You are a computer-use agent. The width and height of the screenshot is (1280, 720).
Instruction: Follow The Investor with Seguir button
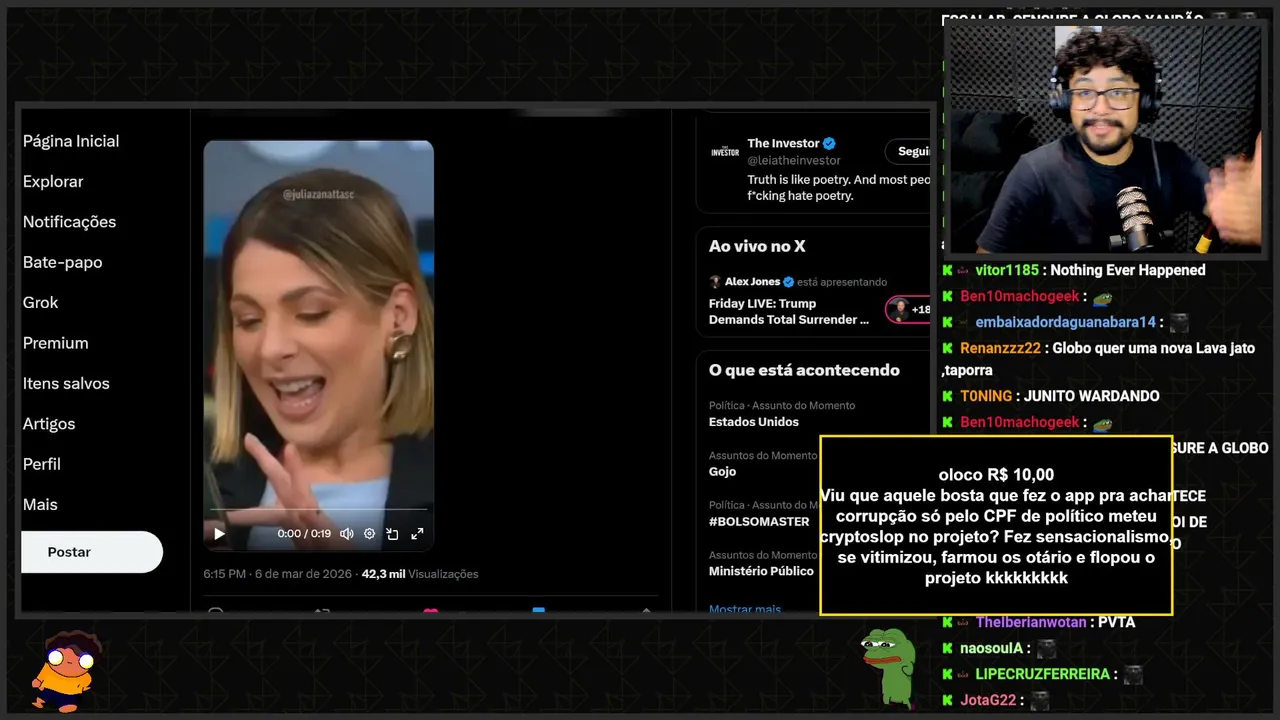908,152
